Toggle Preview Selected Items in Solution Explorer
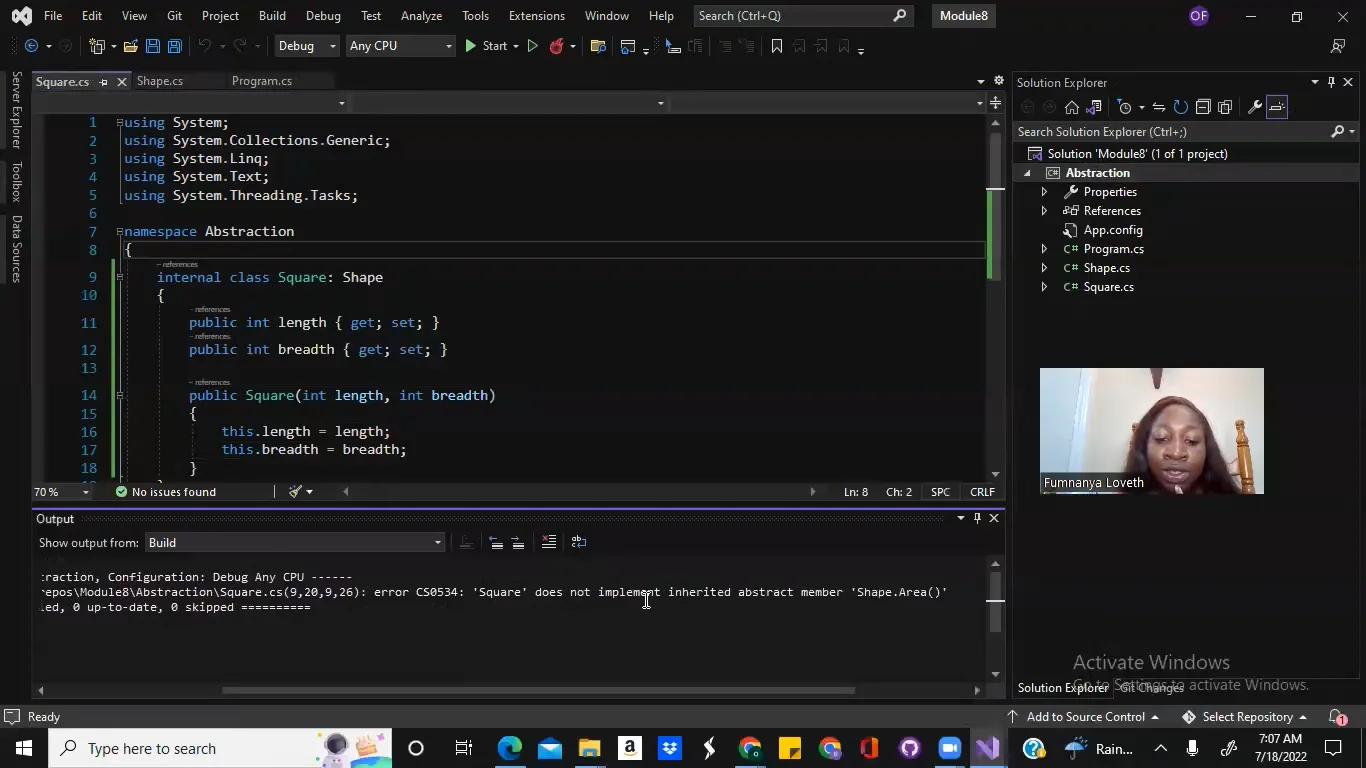This screenshot has height=768, width=1366. (x=1277, y=107)
